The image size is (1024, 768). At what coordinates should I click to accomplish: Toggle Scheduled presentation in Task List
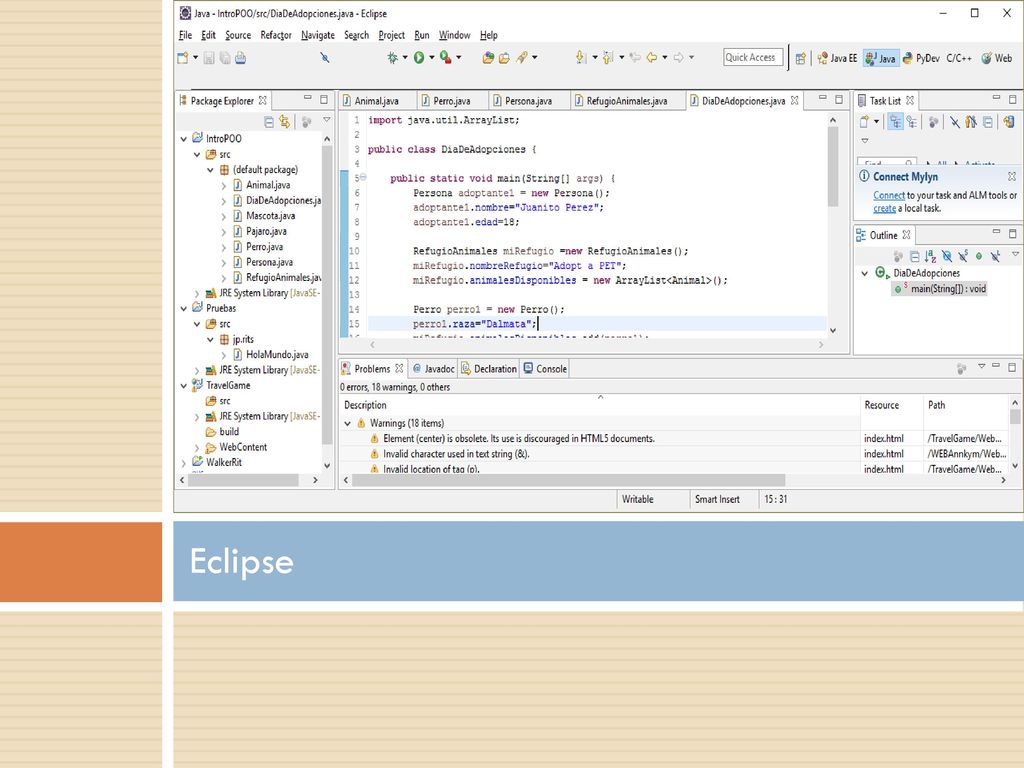911,121
